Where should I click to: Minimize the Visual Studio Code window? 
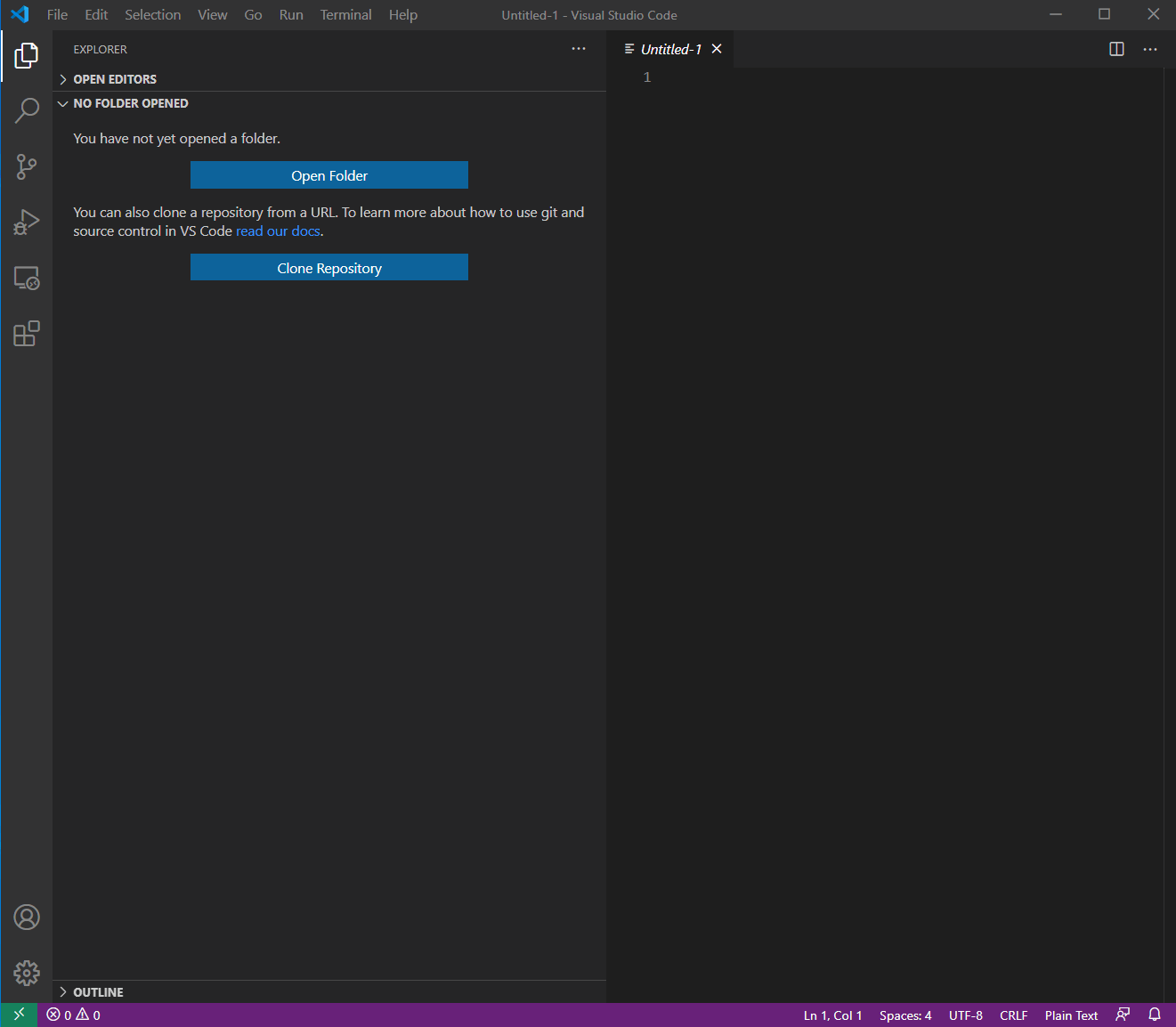(1056, 14)
